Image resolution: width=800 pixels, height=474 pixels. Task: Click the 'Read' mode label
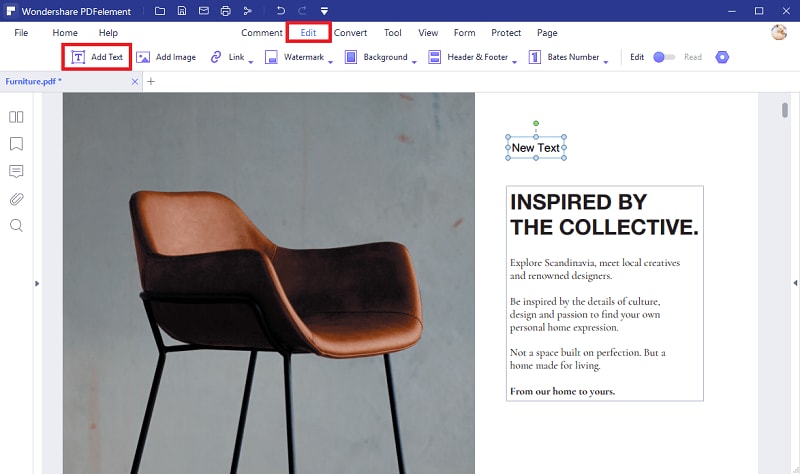tap(693, 57)
